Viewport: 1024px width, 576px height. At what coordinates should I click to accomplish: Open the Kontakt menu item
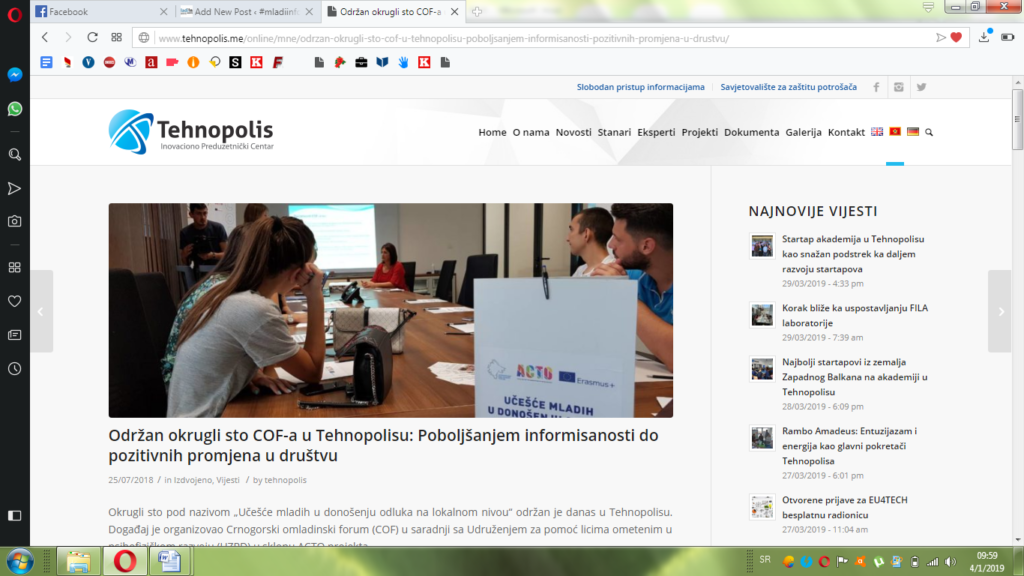tap(846, 132)
